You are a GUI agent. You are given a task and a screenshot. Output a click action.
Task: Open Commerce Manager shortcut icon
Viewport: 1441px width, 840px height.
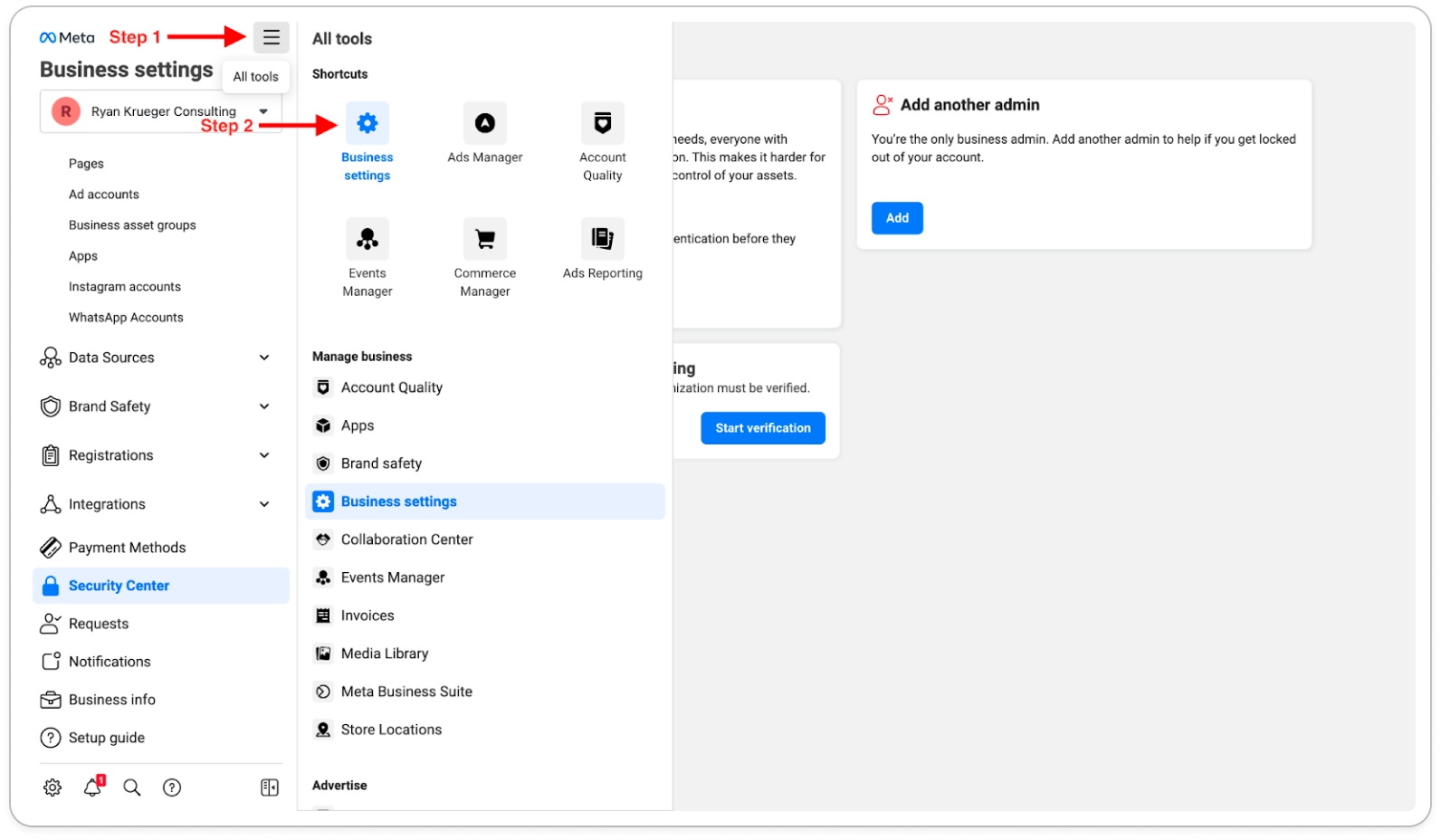click(484, 239)
